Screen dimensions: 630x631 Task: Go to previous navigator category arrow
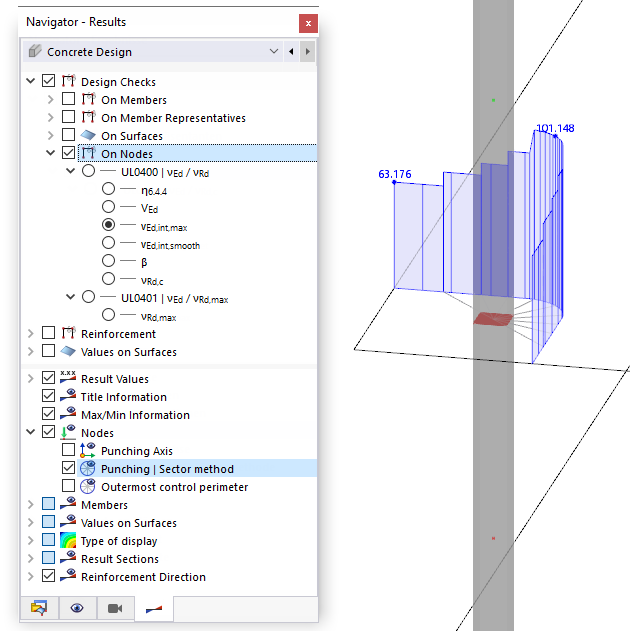(291, 52)
